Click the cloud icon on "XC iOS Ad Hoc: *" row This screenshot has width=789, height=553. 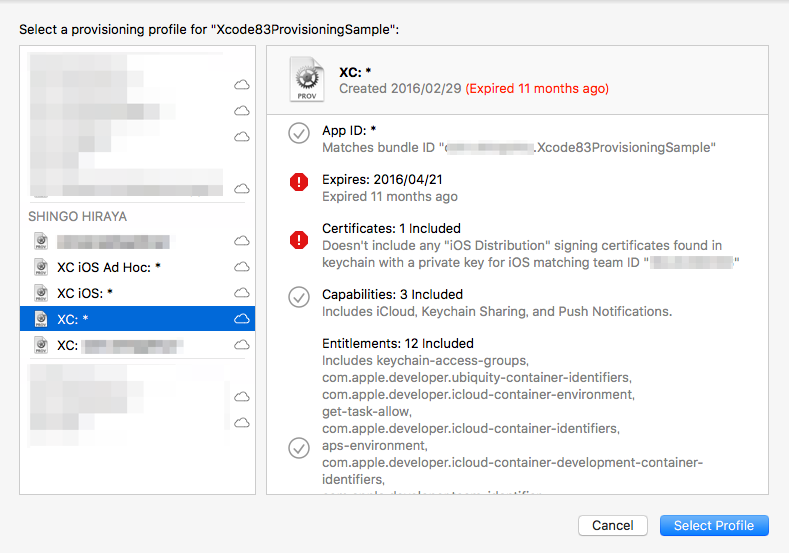(x=242, y=266)
